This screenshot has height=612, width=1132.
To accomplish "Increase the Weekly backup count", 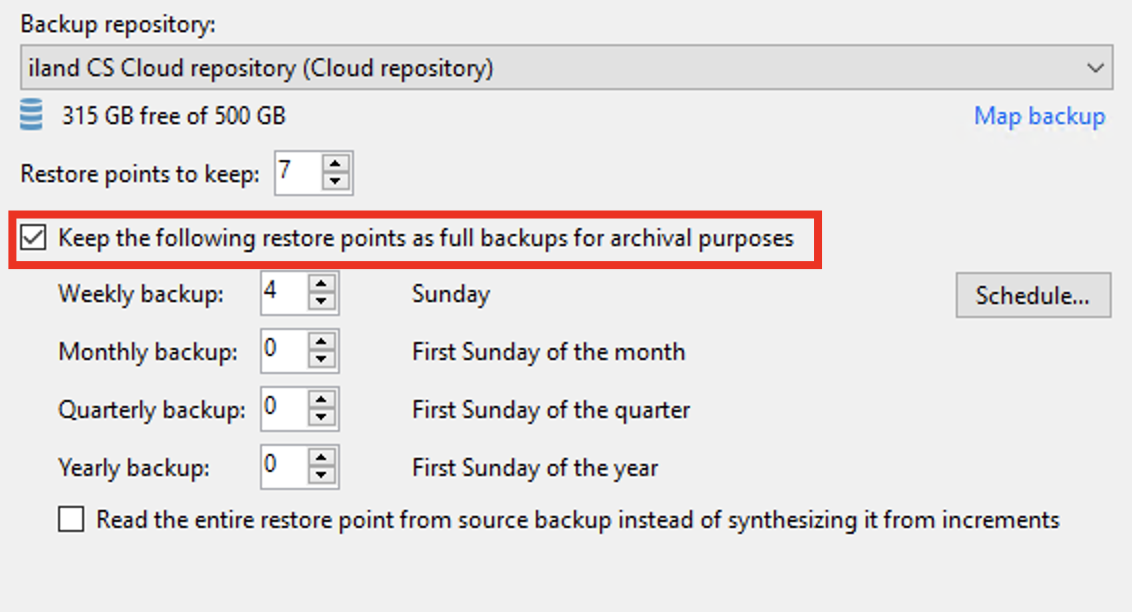I will tap(321, 285).
